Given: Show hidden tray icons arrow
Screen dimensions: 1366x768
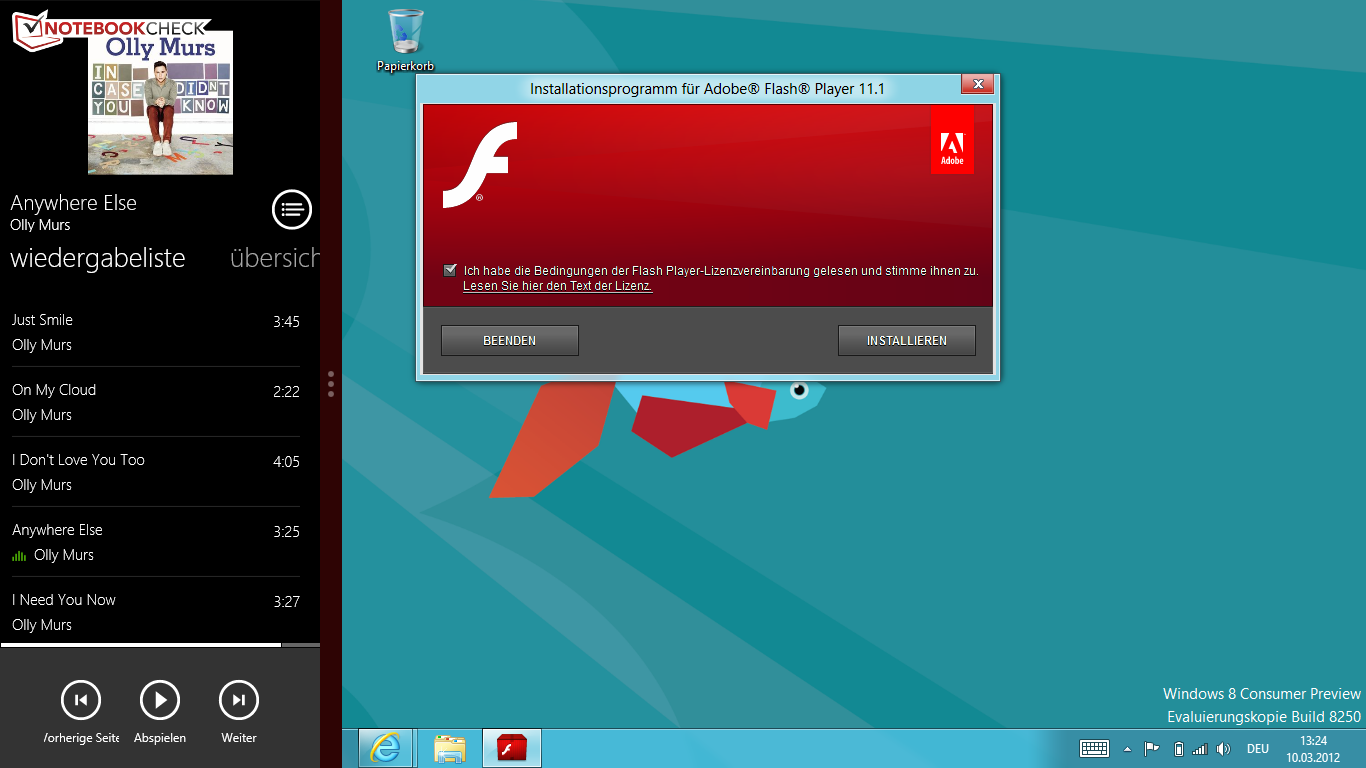Looking at the screenshot, I should coord(1128,748).
